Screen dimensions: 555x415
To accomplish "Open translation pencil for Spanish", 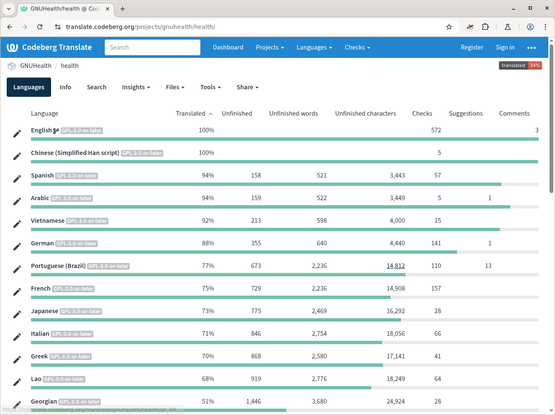I will pyautogui.click(x=17, y=179).
